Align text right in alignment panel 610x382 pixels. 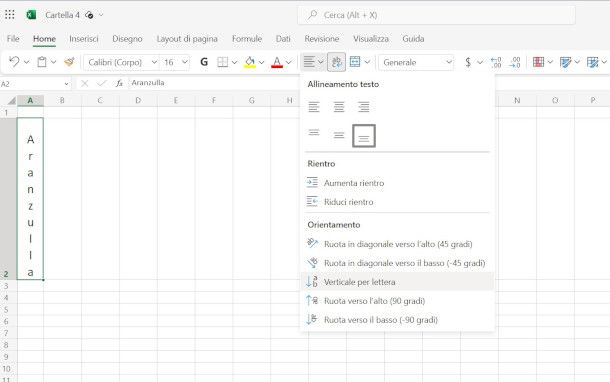coord(364,107)
